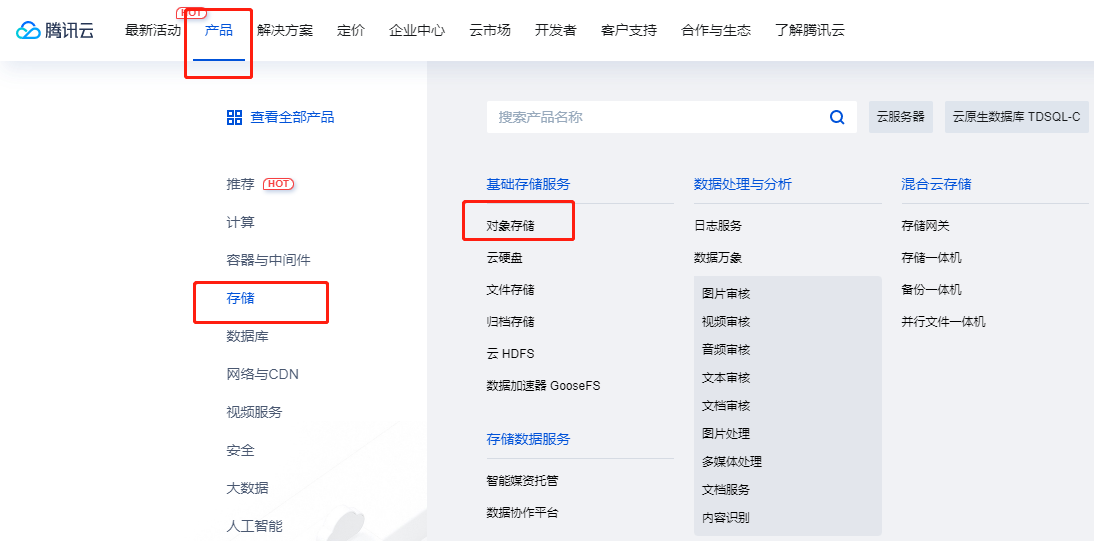Screen dimensions: 1094x541
Task: Open the 数据协作平台 link
Action: pos(523,512)
